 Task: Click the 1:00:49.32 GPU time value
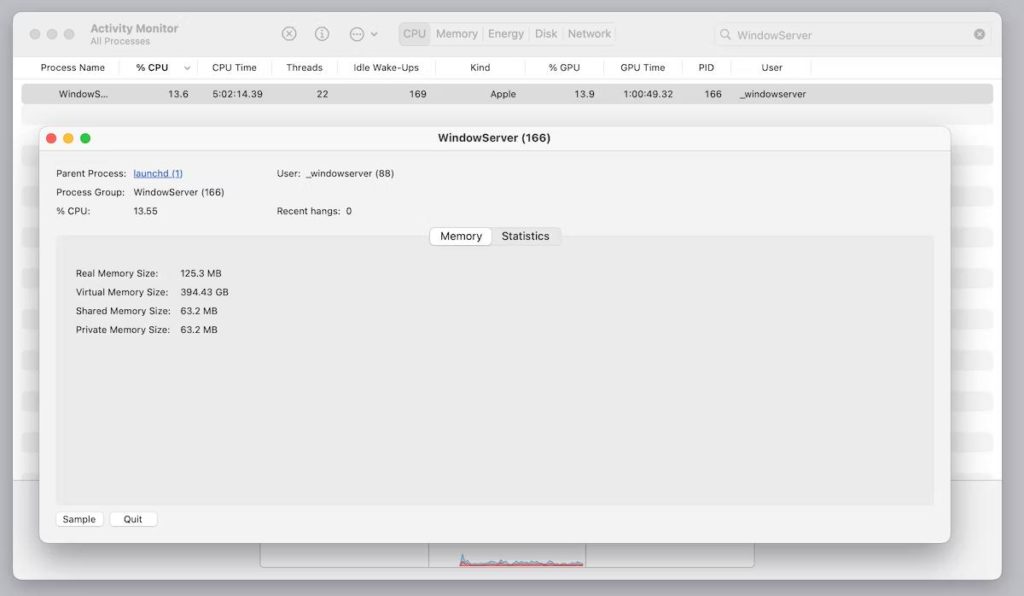(648, 94)
